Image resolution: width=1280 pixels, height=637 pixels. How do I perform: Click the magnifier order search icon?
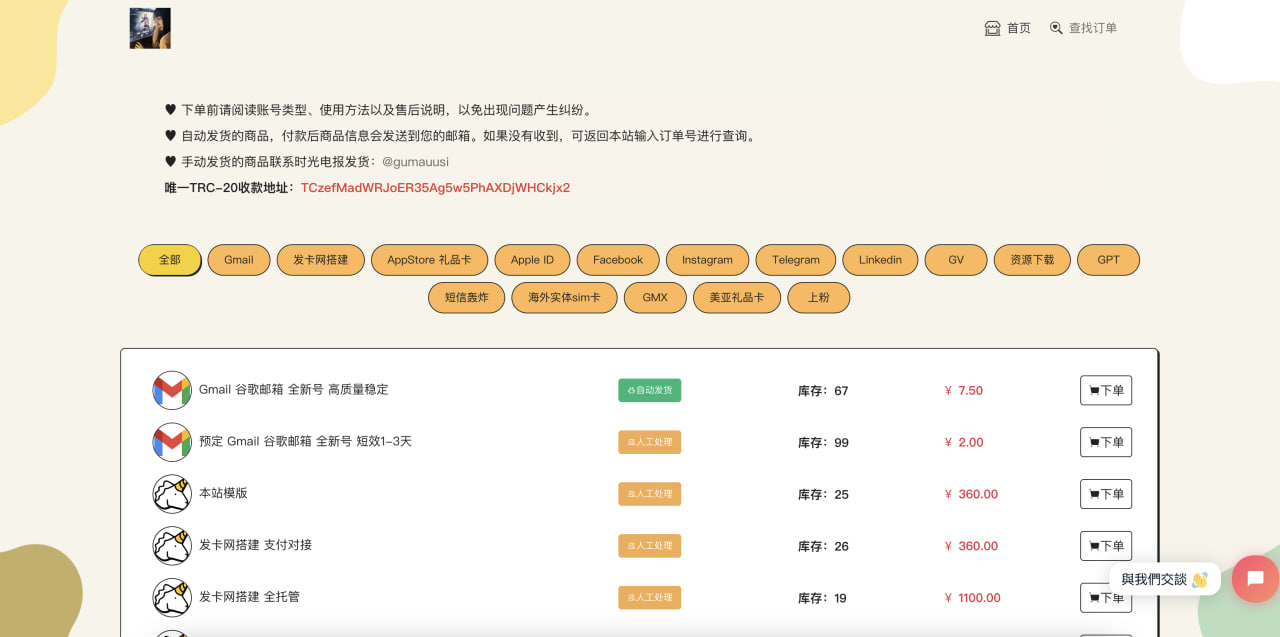pos(1056,28)
